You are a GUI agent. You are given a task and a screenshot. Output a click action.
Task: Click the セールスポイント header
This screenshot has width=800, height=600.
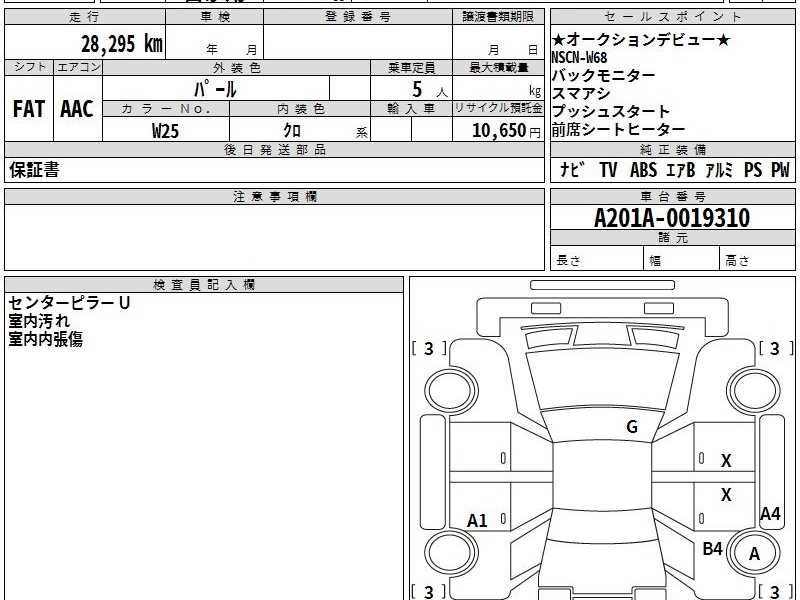[672, 17]
